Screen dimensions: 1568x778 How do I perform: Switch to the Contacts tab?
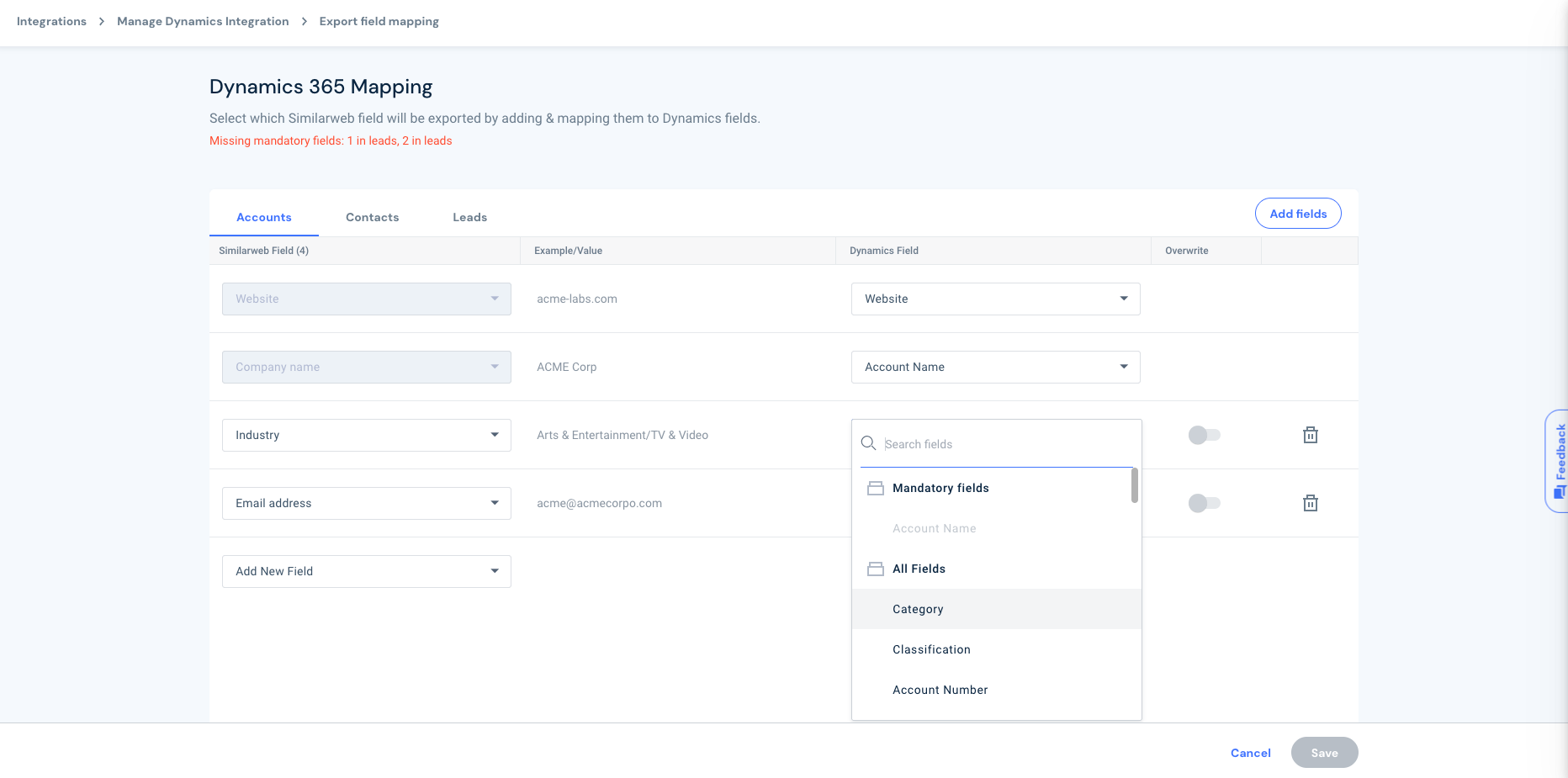tap(373, 217)
